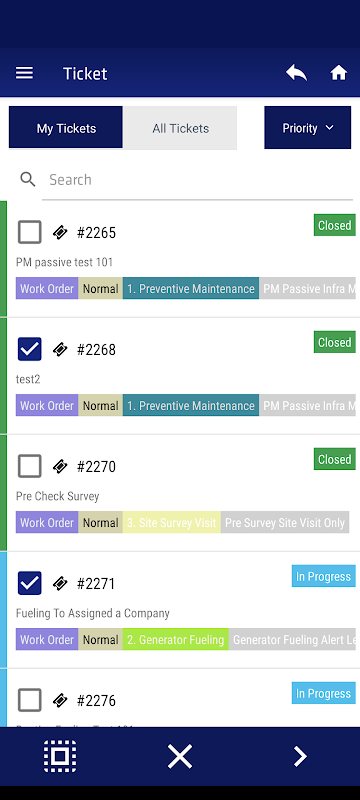Check the box for ticket #2265
This screenshot has height=800, width=360.
(x=30, y=232)
